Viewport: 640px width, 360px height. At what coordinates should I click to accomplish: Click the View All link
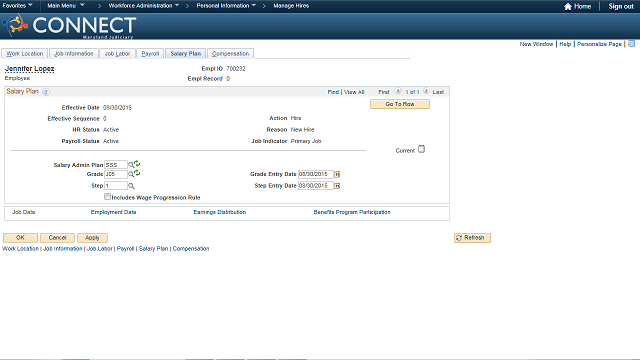(x=354, y=92)
